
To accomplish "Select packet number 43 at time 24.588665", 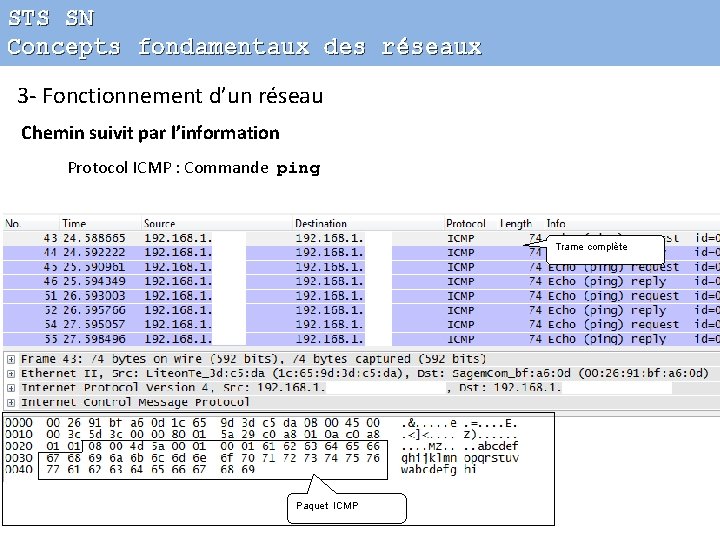I will [x=361, y=238].
